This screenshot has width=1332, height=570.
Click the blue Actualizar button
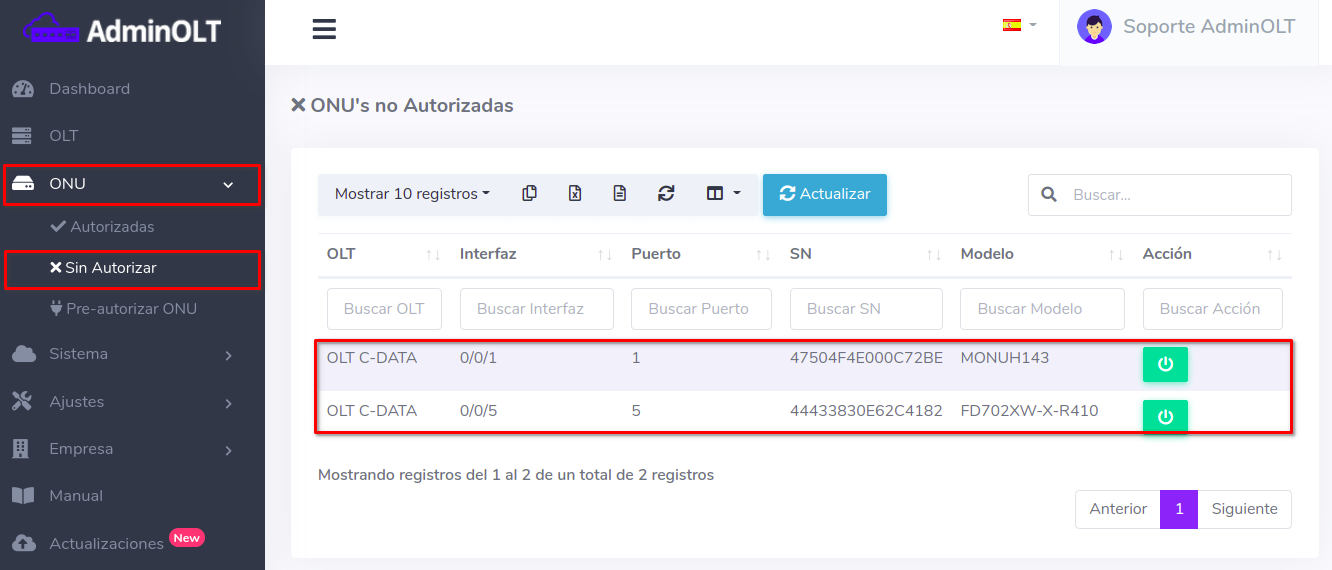[x=824, y=195]
